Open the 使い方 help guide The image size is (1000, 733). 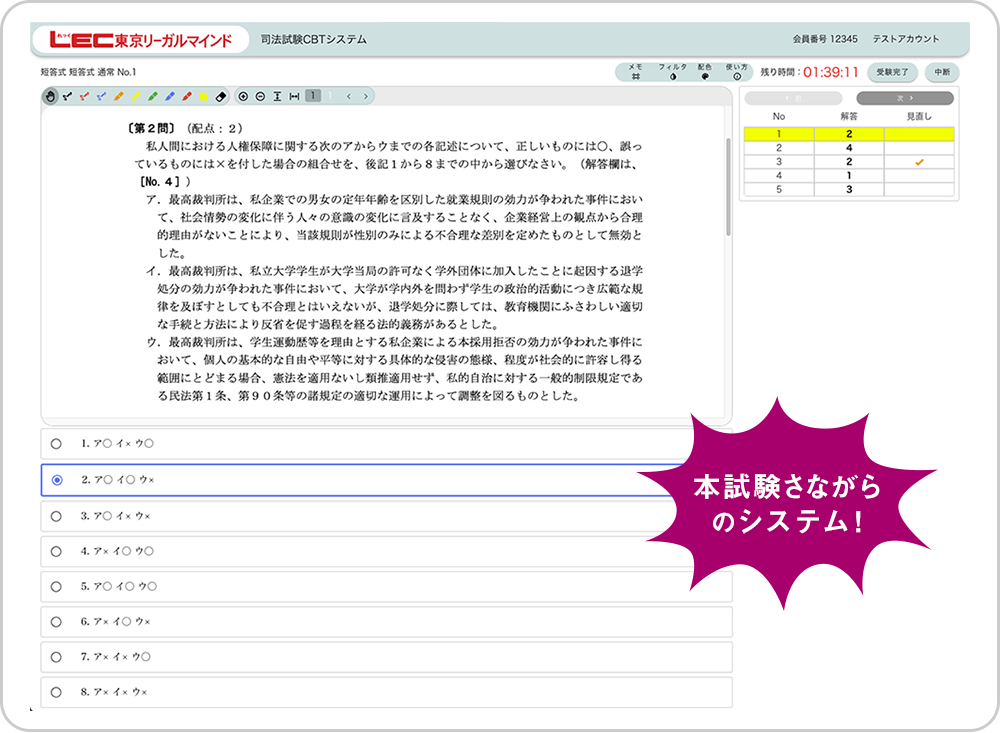(736, 72)
